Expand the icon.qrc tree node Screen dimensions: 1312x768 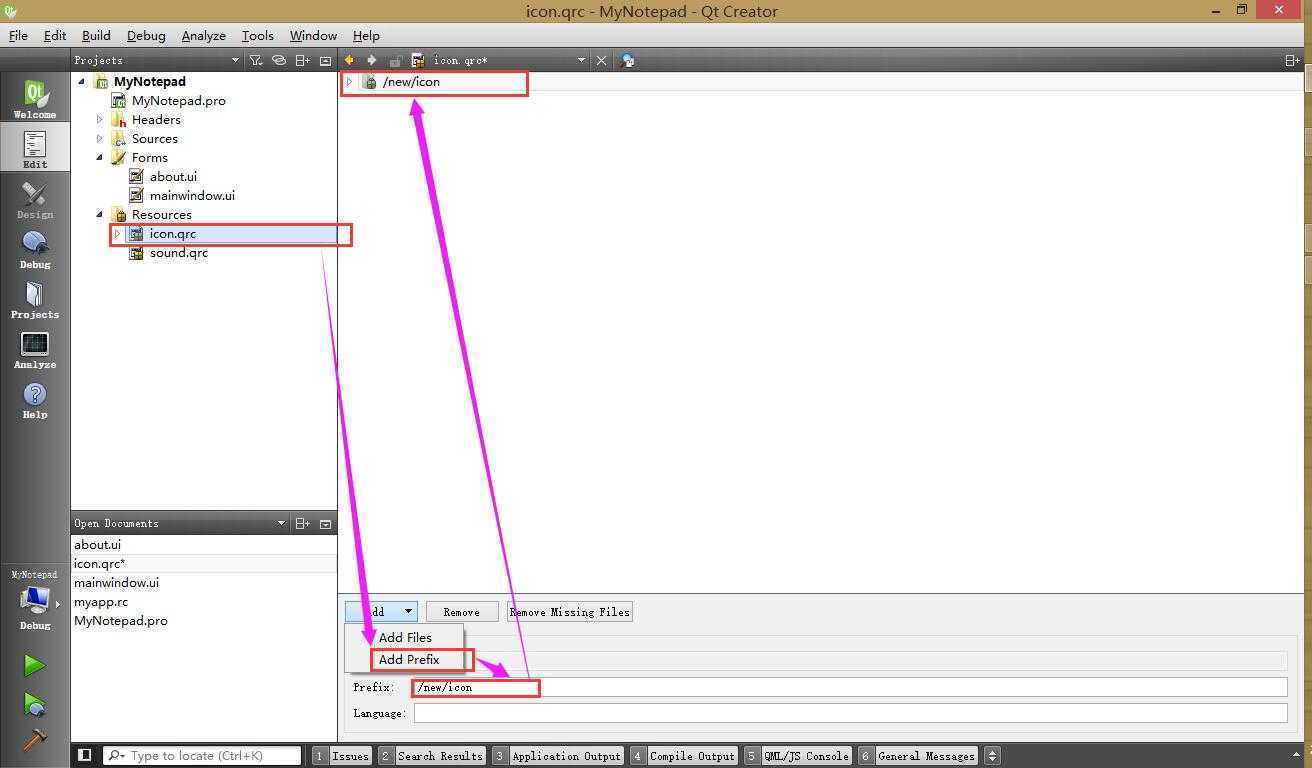pos(118,233)
